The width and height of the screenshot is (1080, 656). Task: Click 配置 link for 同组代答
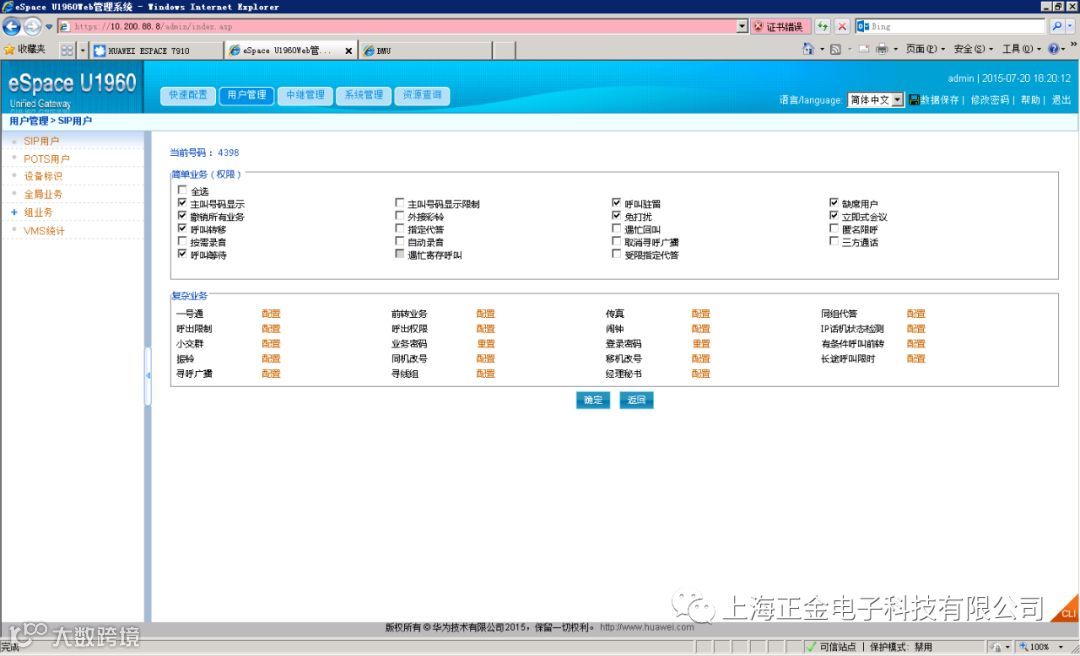(915, 314)
